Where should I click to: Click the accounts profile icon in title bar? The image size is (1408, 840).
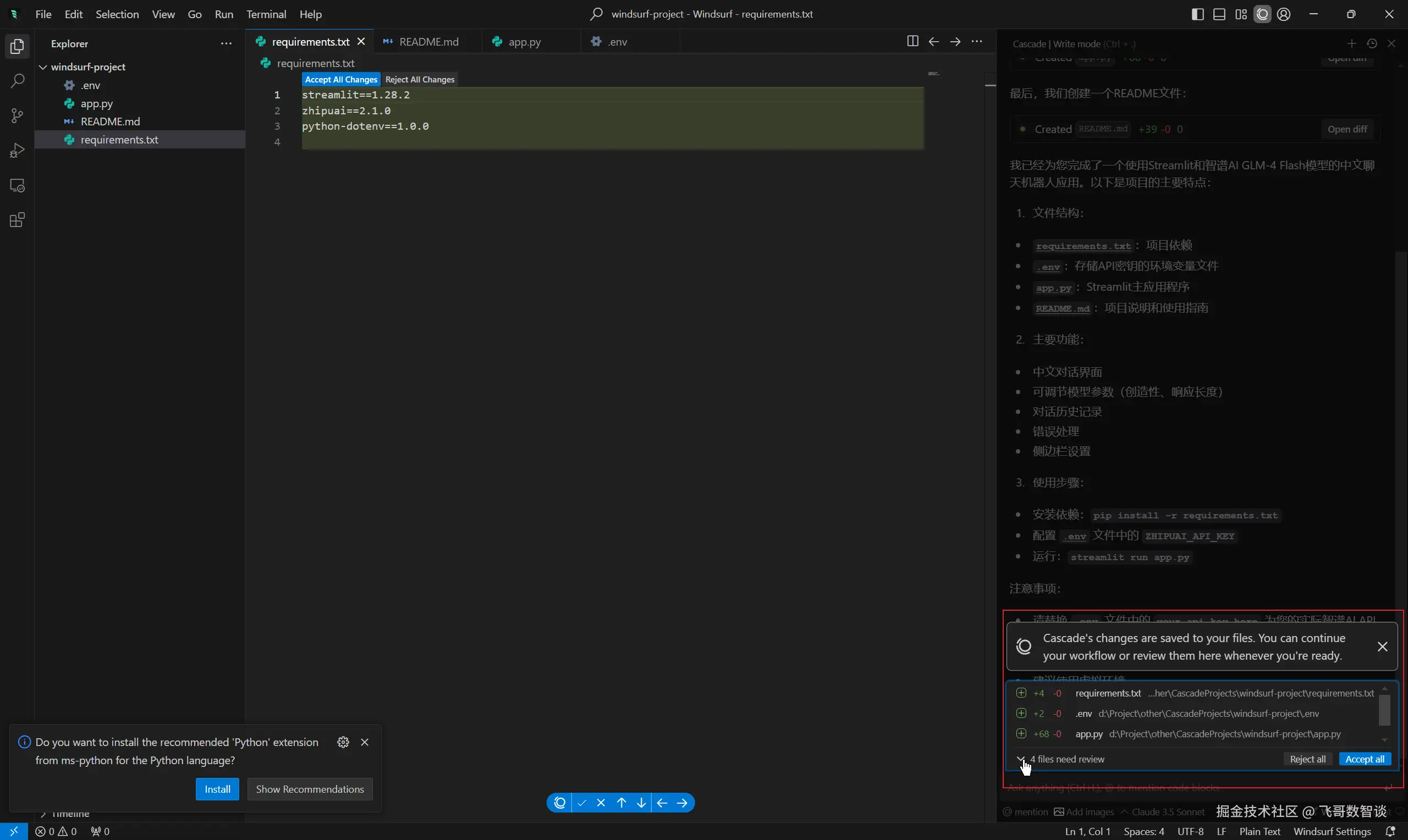point(1284,14)
